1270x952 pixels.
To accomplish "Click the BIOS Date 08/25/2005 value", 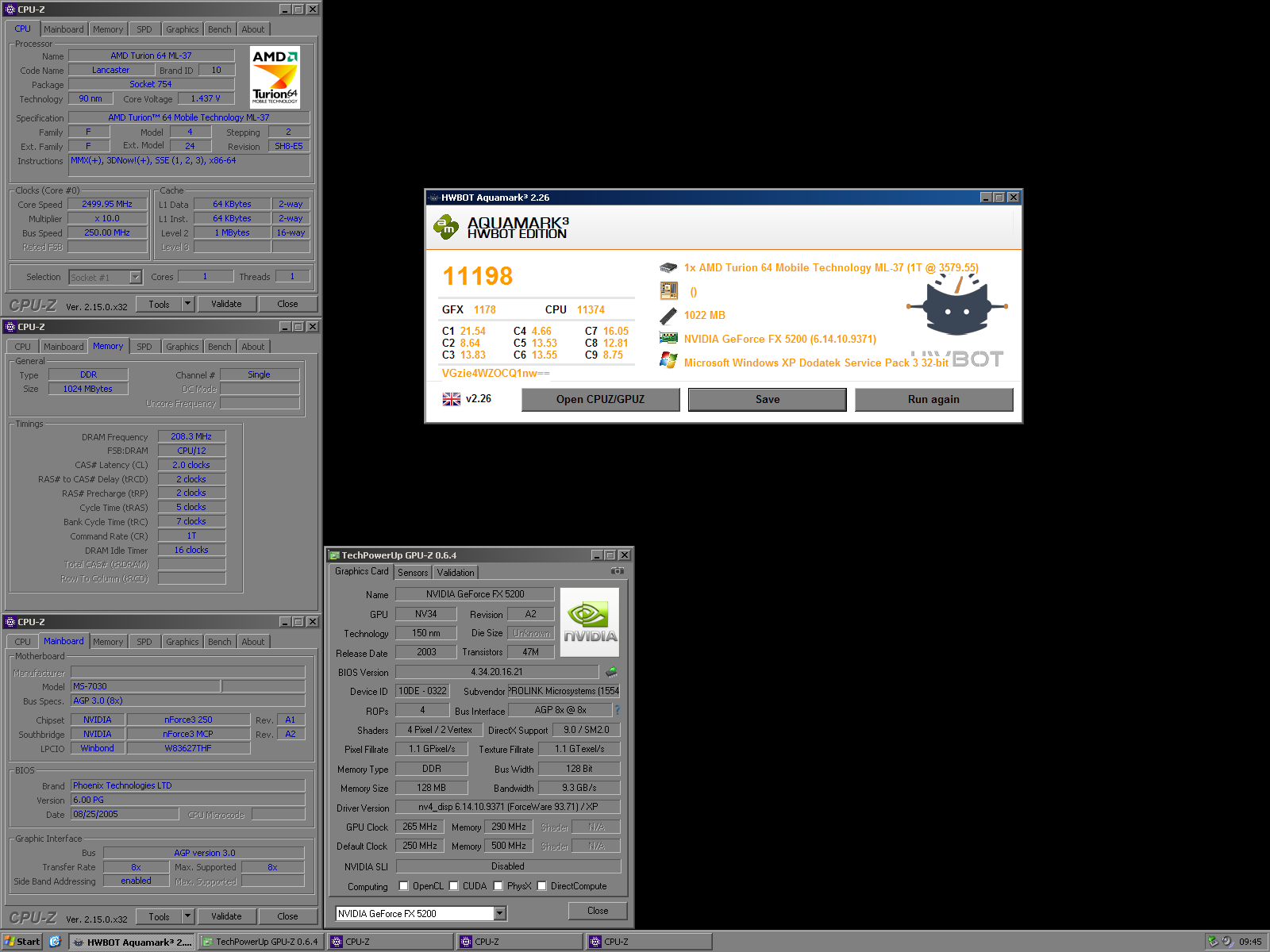I will 125,814.
